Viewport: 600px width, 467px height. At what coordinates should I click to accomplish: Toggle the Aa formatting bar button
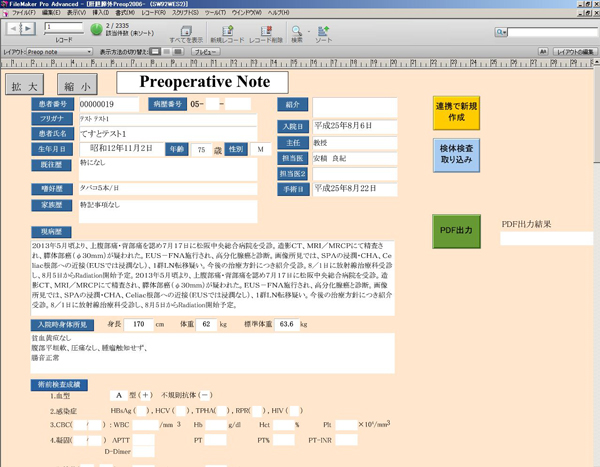pyautogui.click(x=542, y=50)
